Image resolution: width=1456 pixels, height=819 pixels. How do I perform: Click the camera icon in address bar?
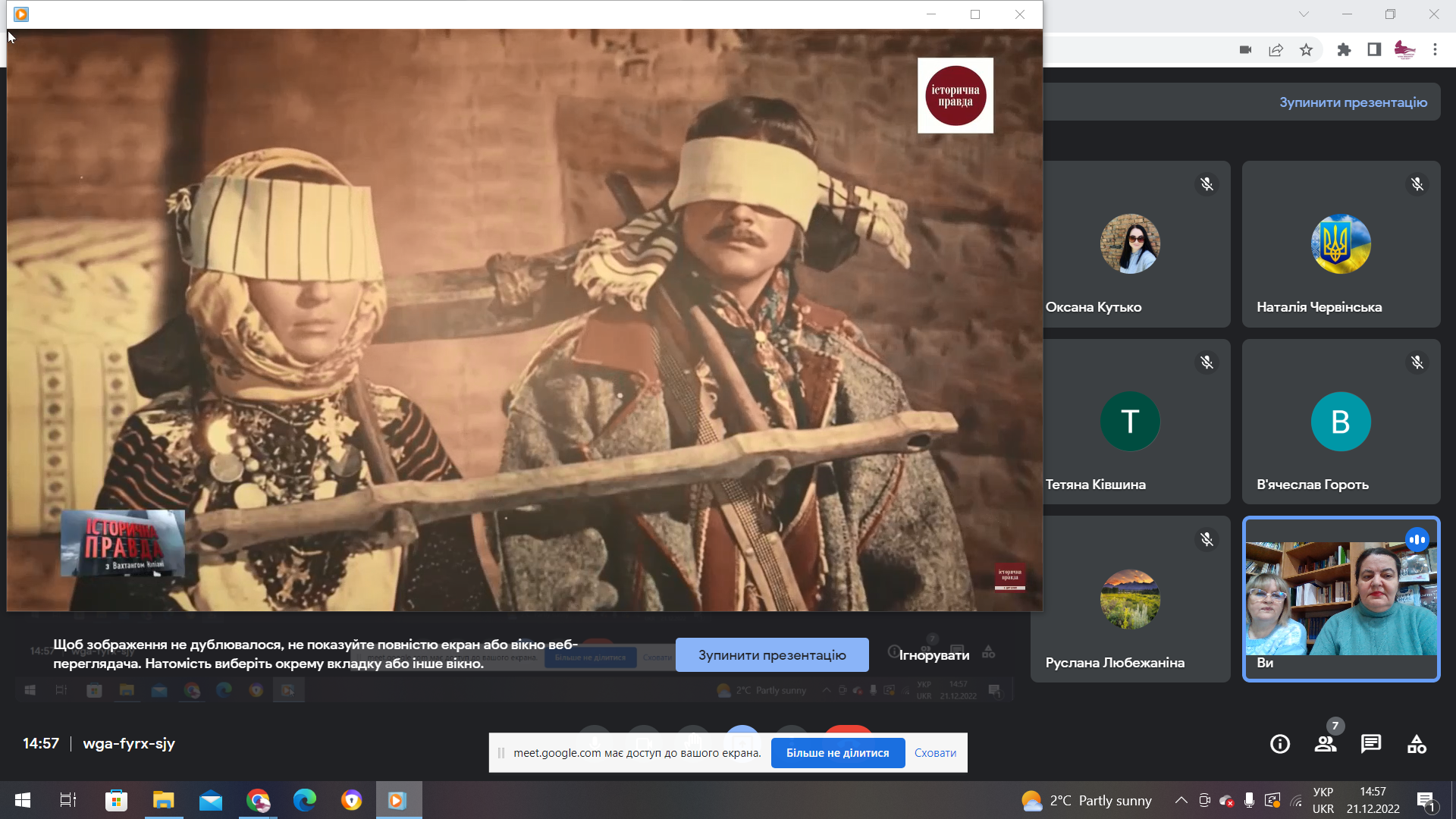pyautogui.click(x=1245, y=50)
